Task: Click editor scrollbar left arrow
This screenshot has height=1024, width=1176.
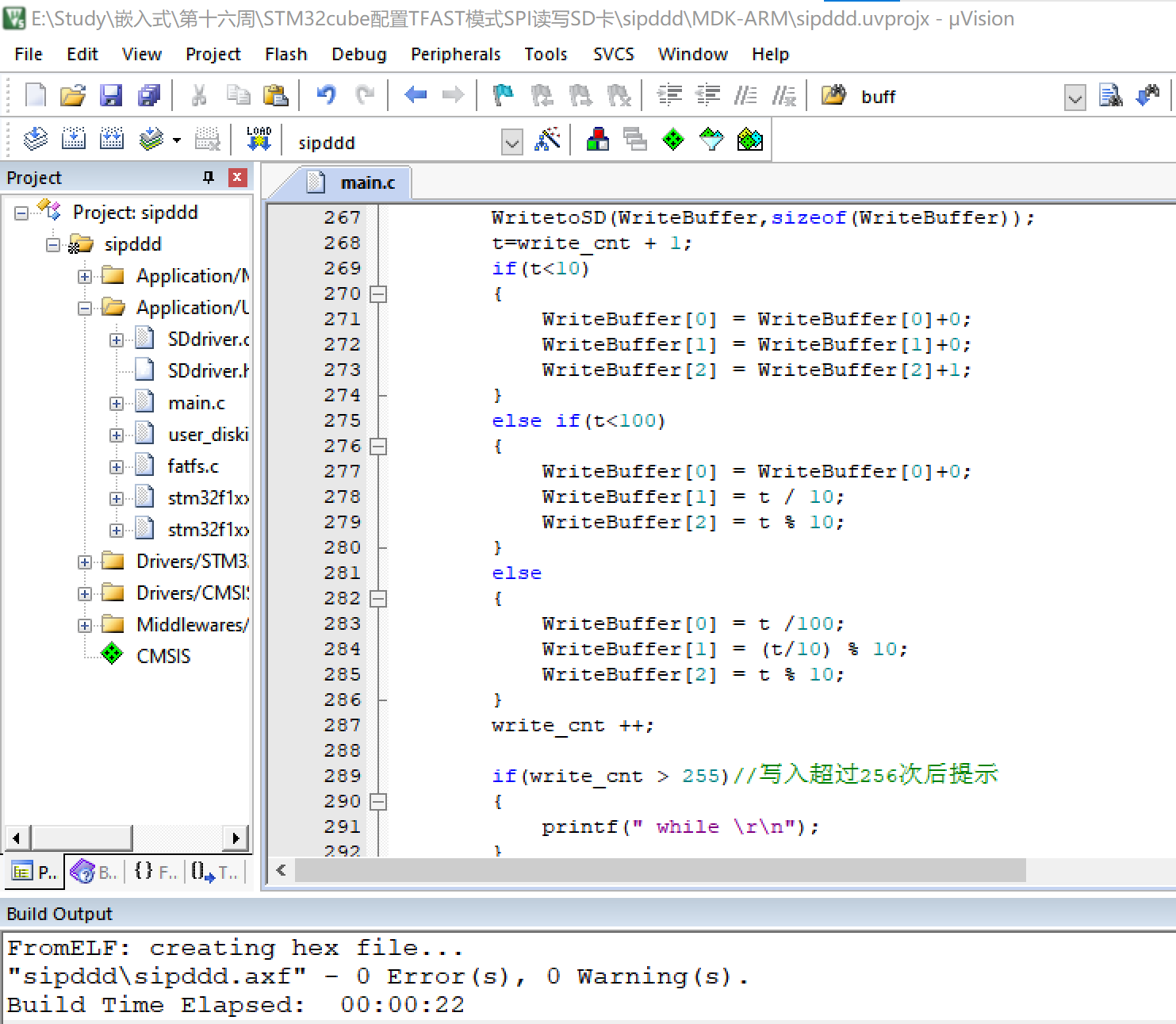Action: 282,870
